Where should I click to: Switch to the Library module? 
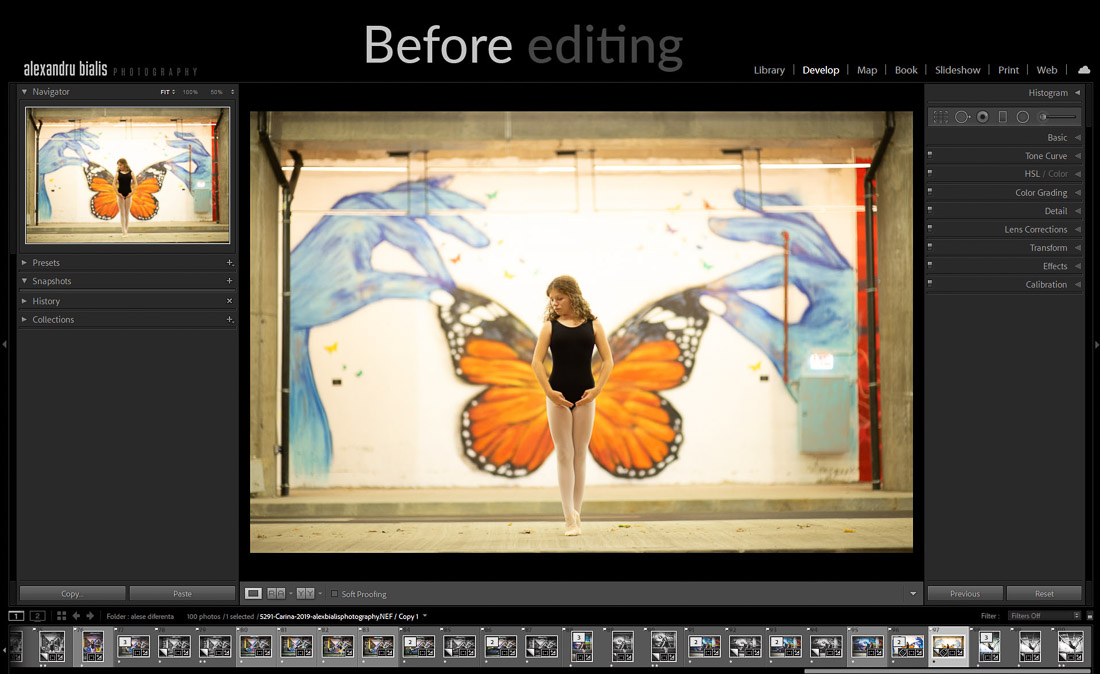point(769,70)
